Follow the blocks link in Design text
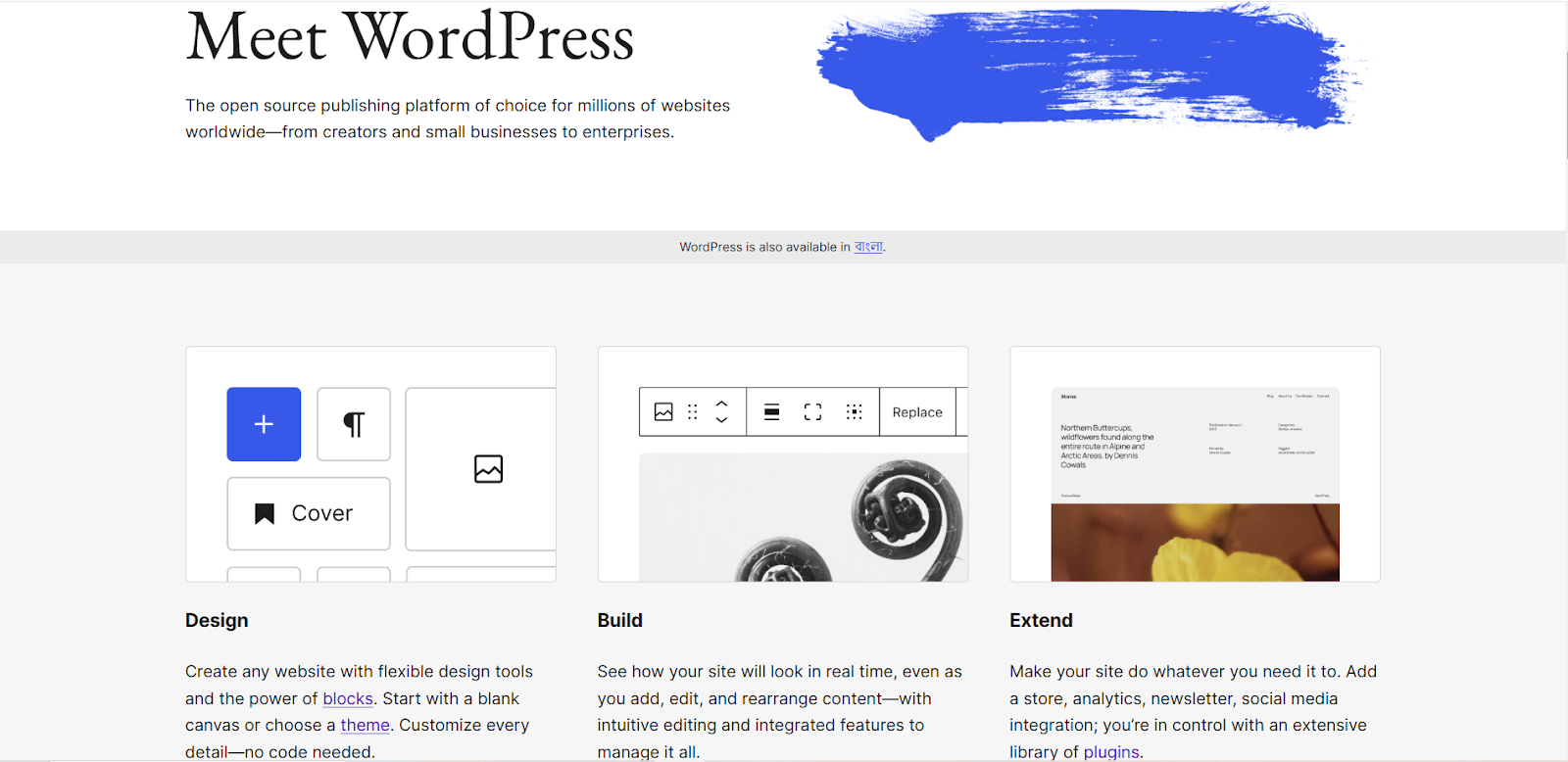Viewport: 1568px width, 762px height. pyautogui.click(x=348, y=698)
